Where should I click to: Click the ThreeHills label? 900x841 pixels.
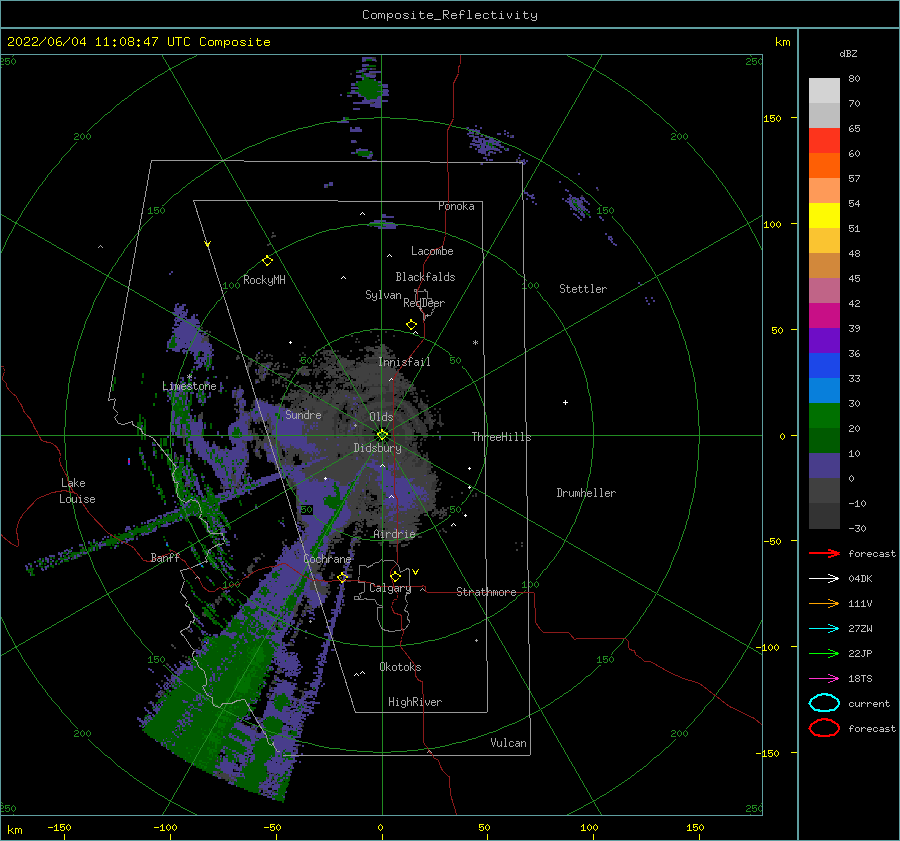click(502, 437)
